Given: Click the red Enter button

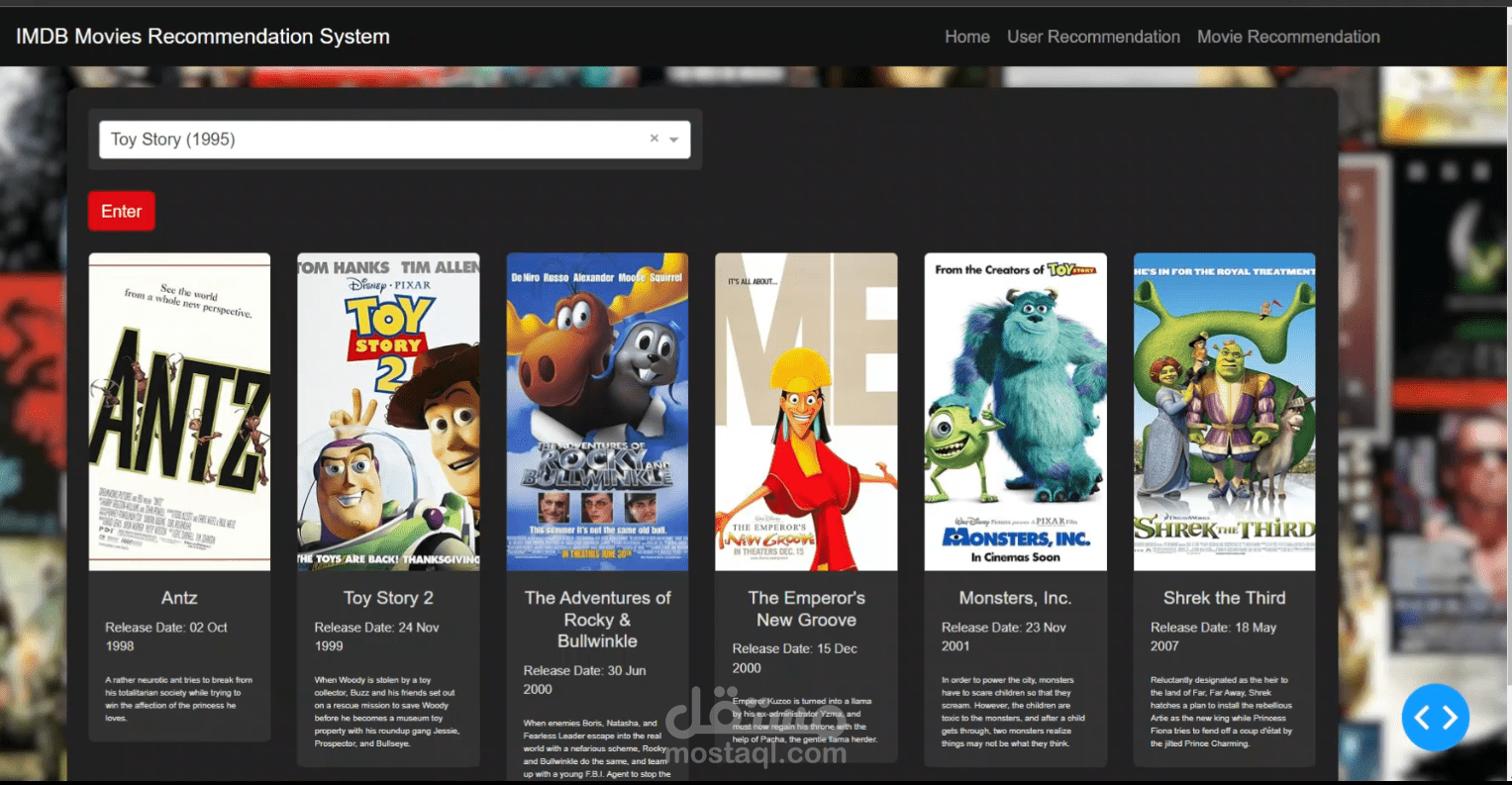Looking at the screenshot, I should tap(122, 211).
